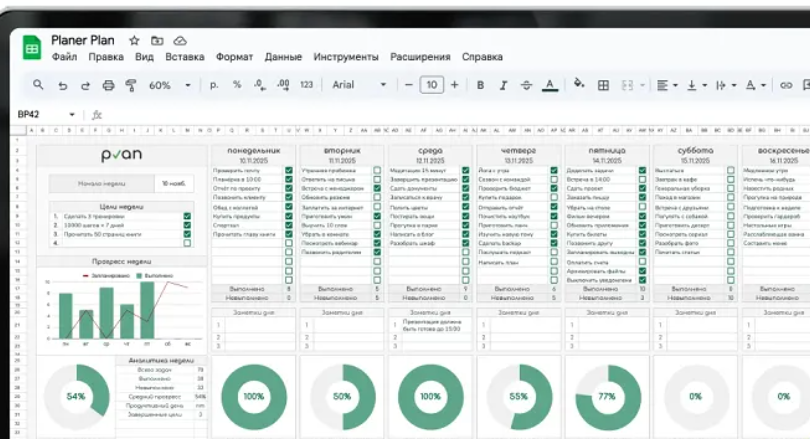This screenshot has height=439, width=810.
Task: Apply italic formatting
Action: 502,85
